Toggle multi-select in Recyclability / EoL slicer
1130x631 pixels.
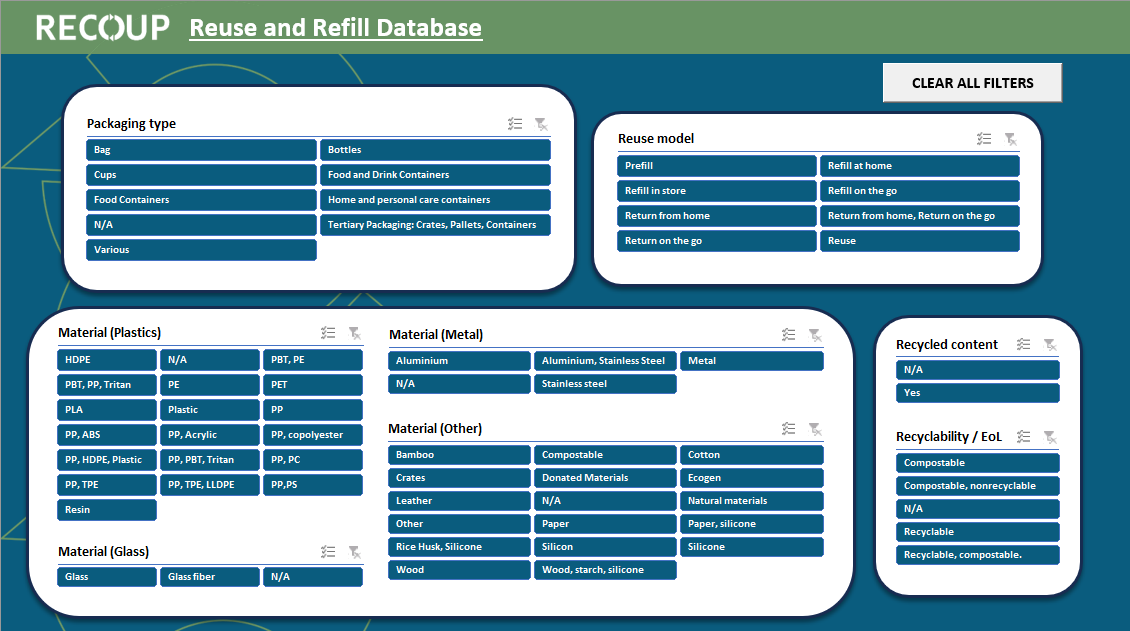tap(1023, 437)
